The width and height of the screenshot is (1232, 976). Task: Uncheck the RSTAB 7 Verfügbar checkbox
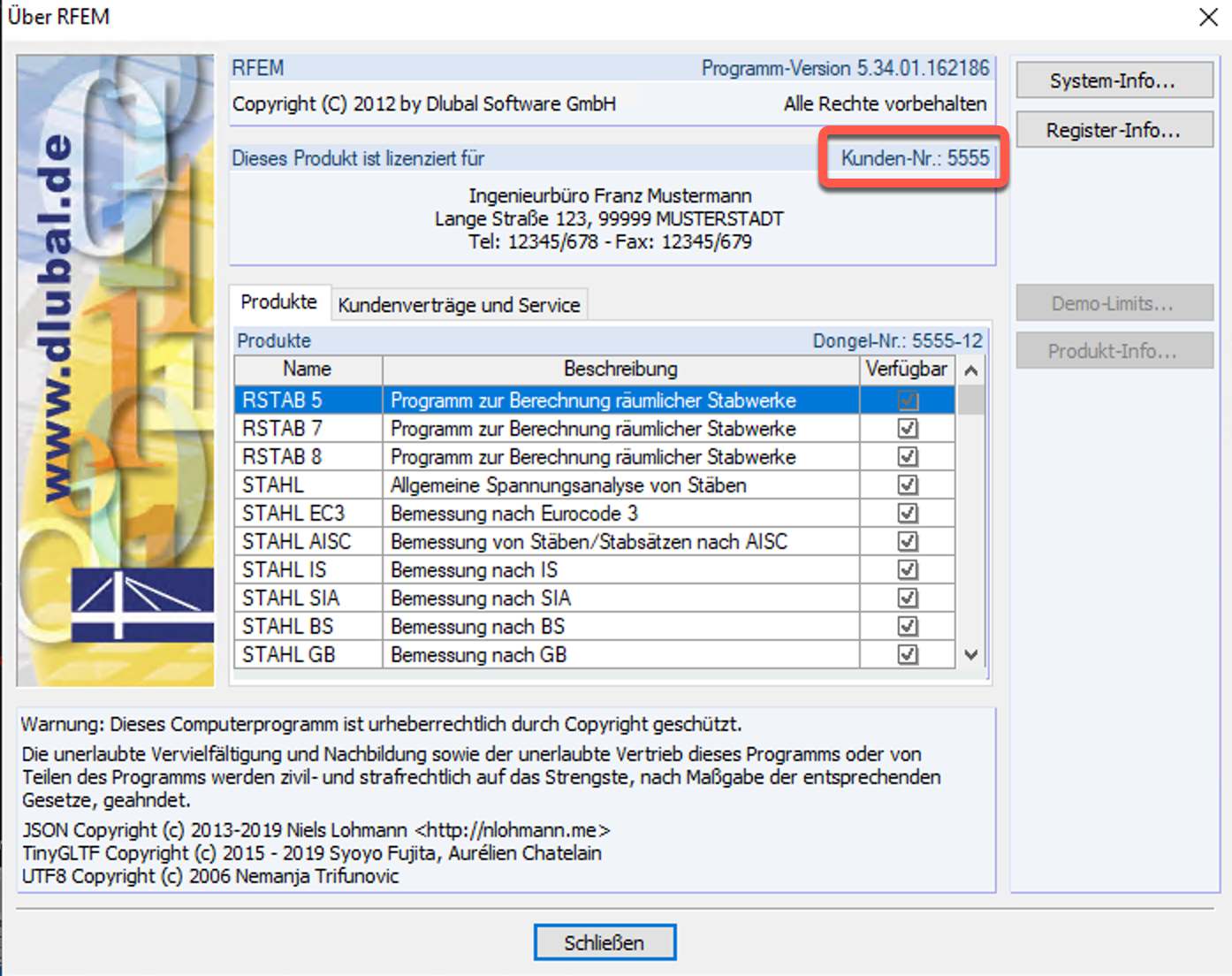point(907,428)
